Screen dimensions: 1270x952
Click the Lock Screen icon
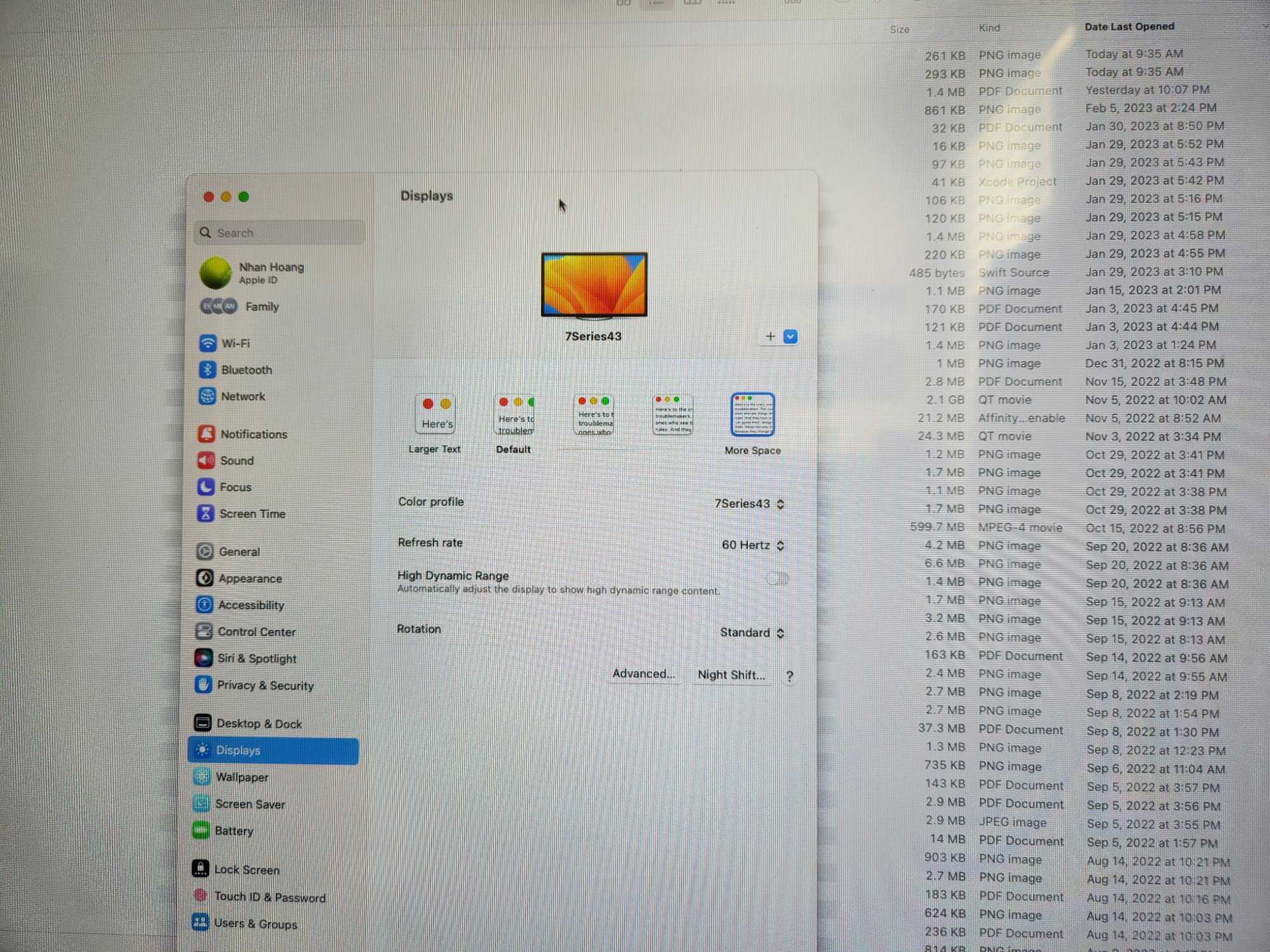pyautogui.click(x=201, y=869)
